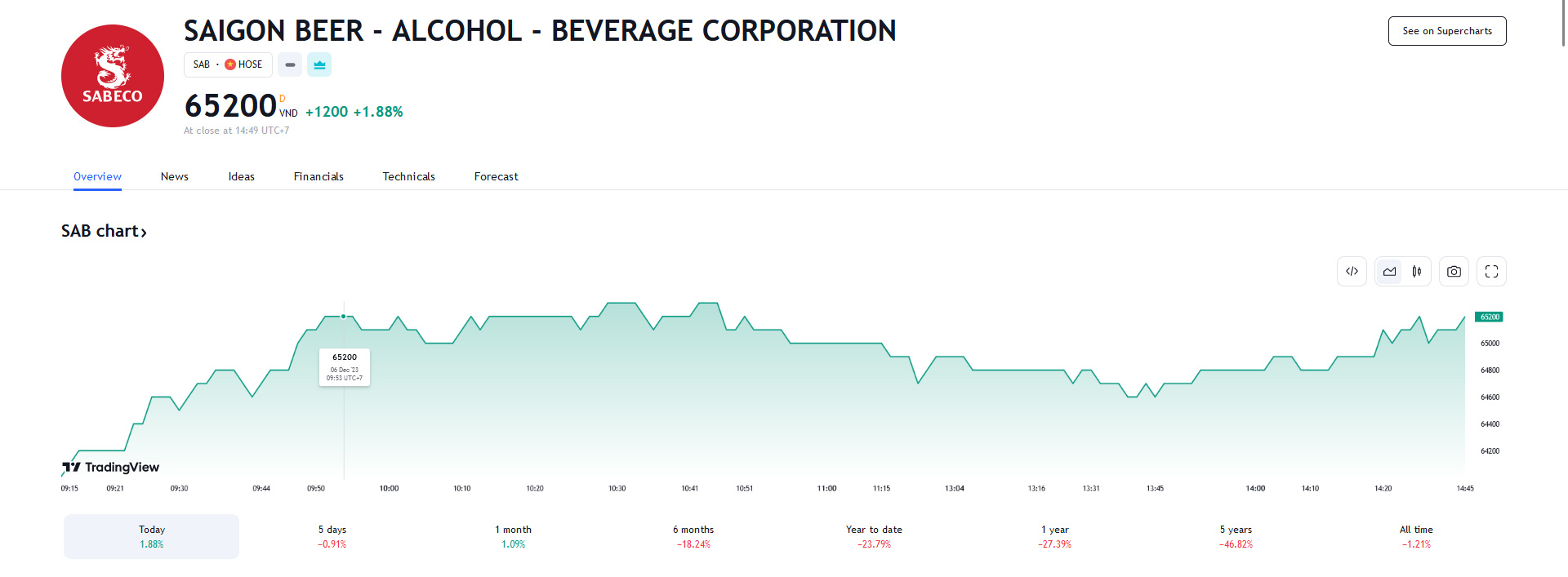
Task: Click the page vertical scrollbar
Action: (x=1563, y=24)
